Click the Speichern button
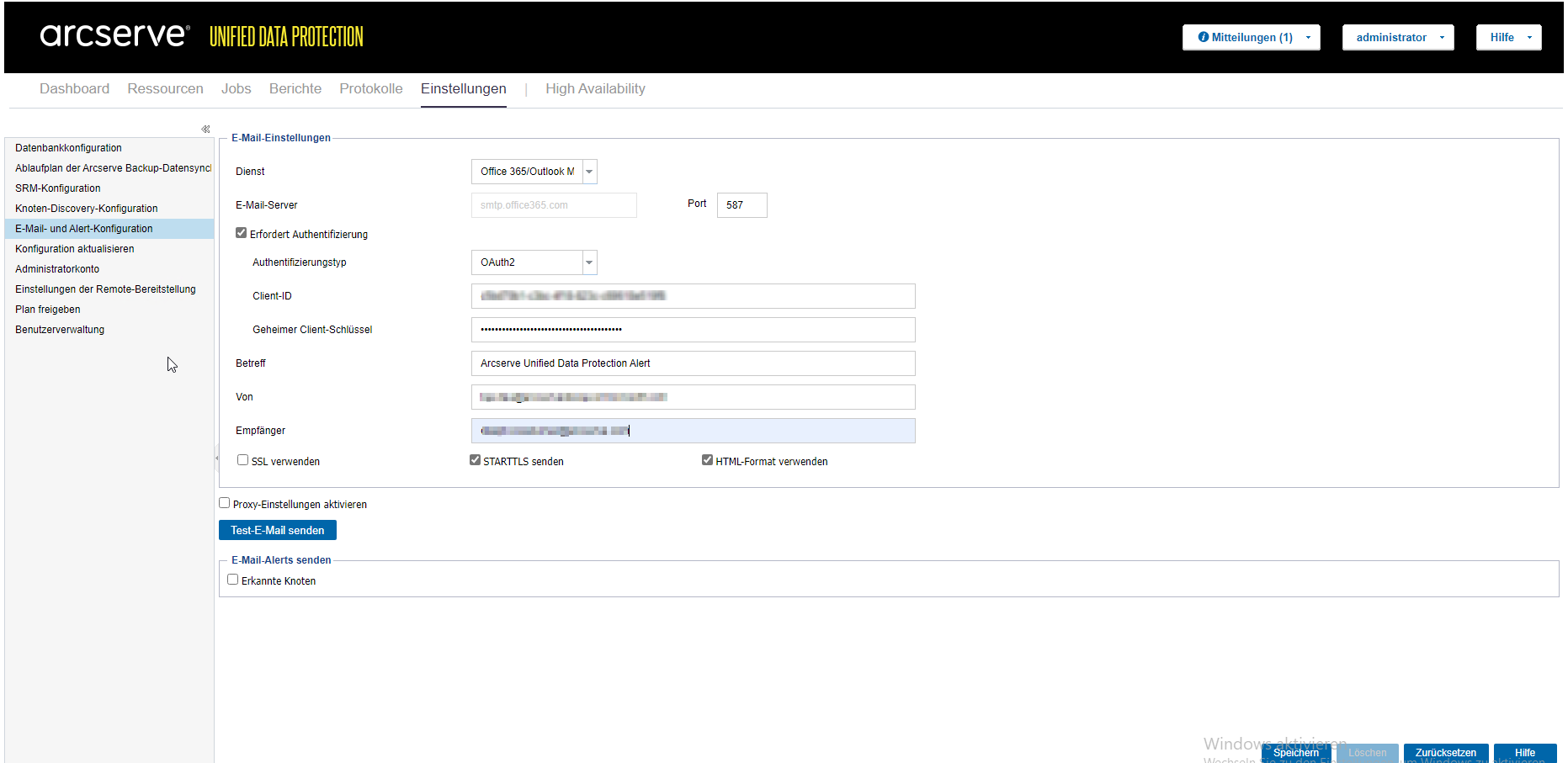This screenshot has height=763, width=1568. point(1296,753)
